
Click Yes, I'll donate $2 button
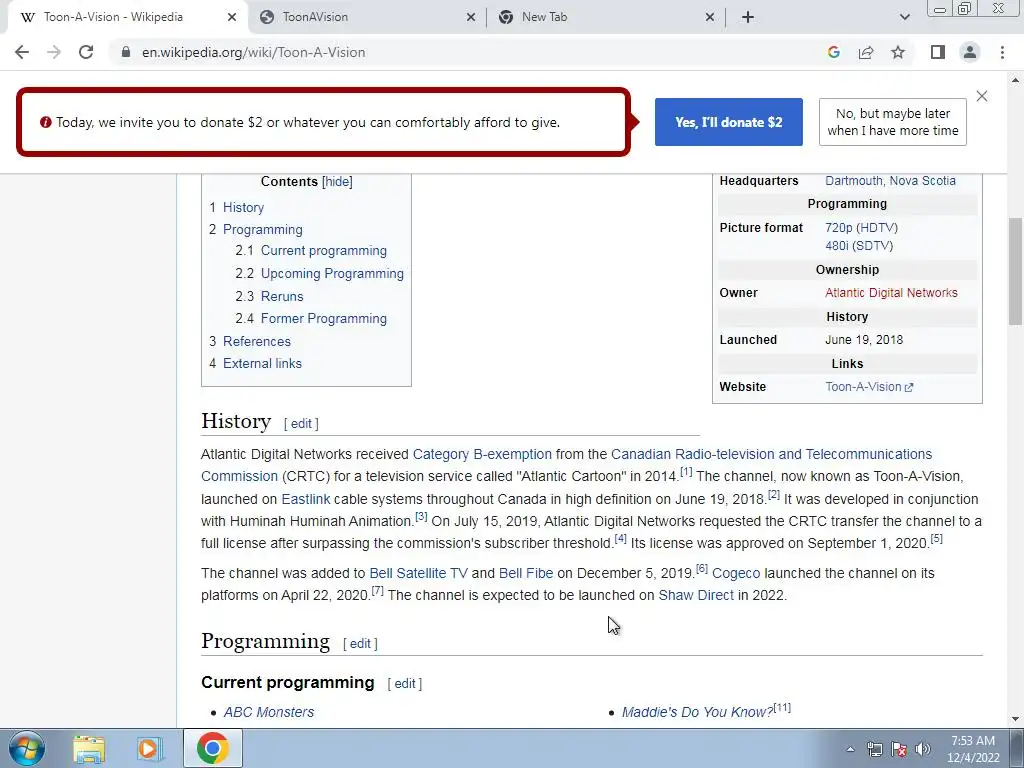click(729, 122)
